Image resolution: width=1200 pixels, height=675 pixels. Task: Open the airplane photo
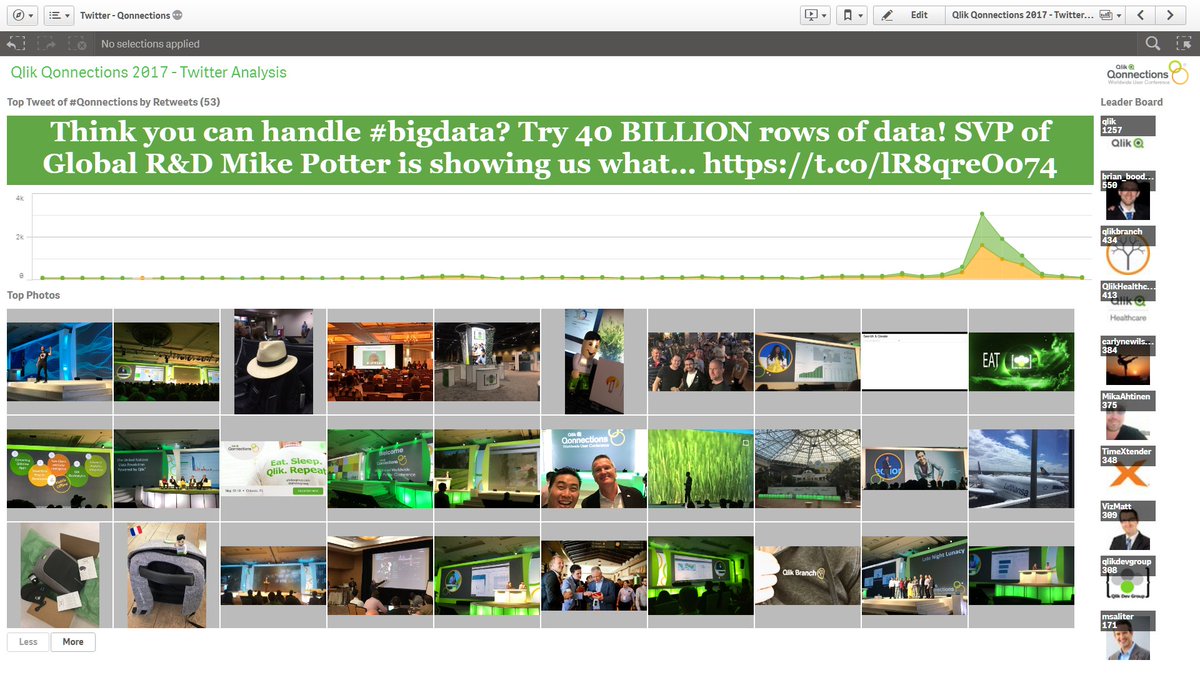tap(1020, 468)
